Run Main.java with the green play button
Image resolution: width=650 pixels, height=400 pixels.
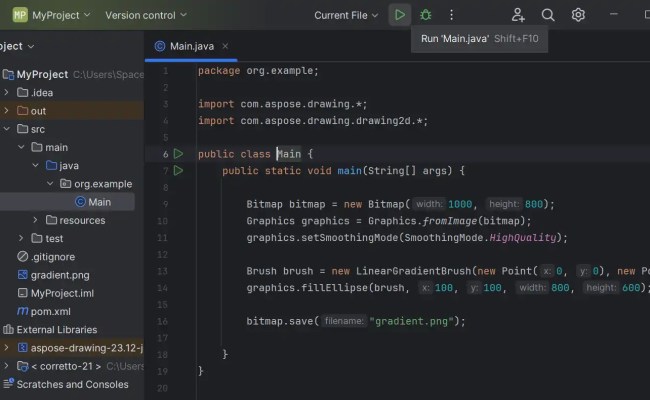[400, 15]
